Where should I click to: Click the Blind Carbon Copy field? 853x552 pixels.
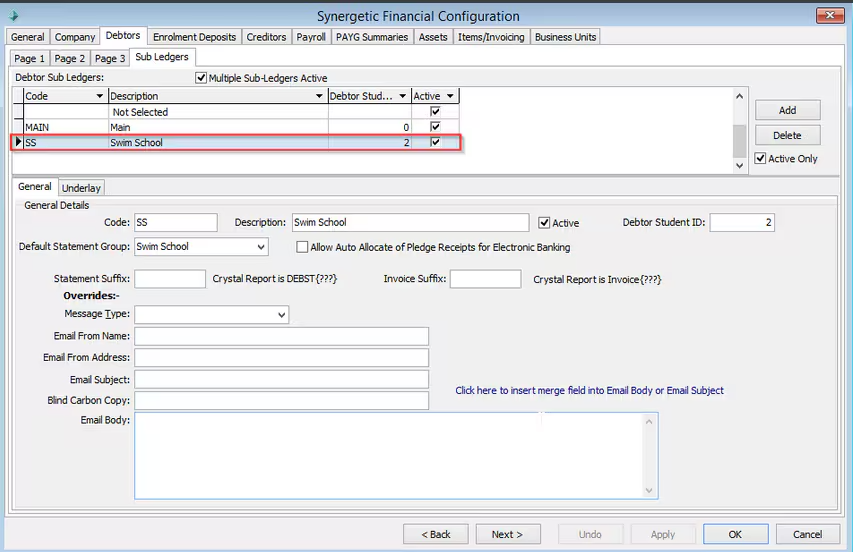point(281,401)
